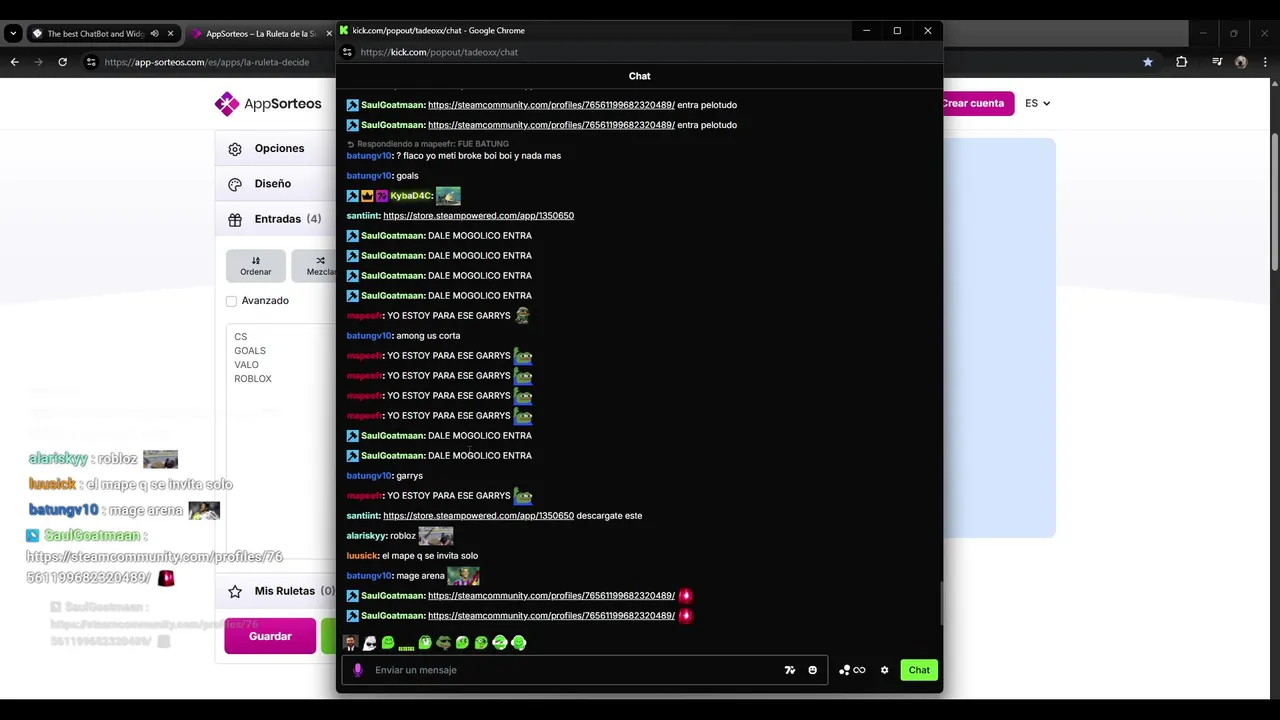Click the purple microphone icon in message box

358,670
